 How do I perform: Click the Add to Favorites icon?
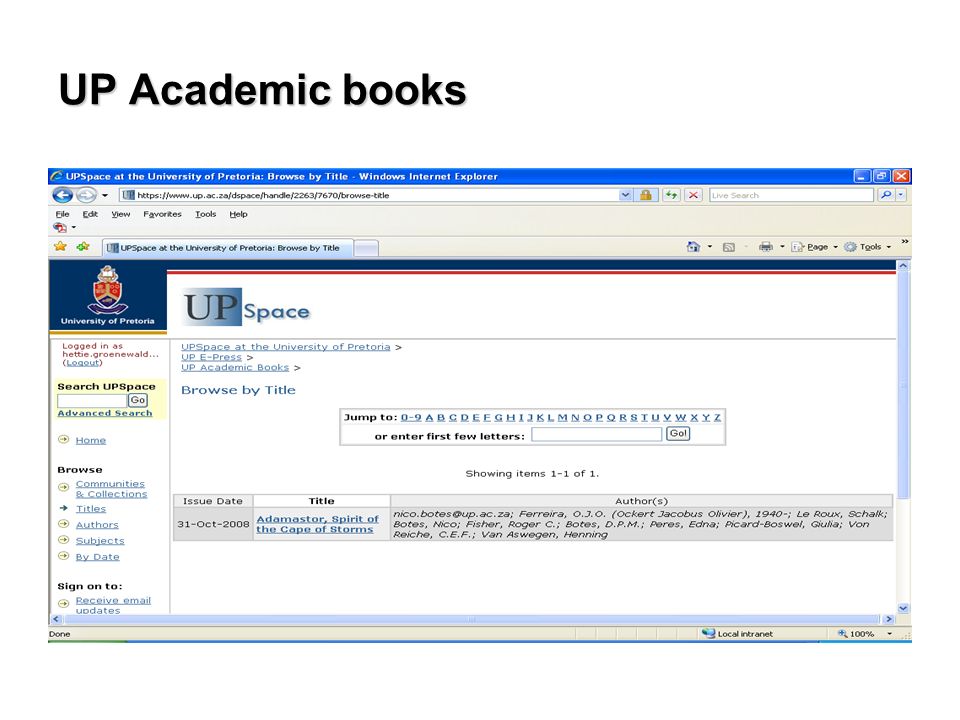(x=83, y=247)
